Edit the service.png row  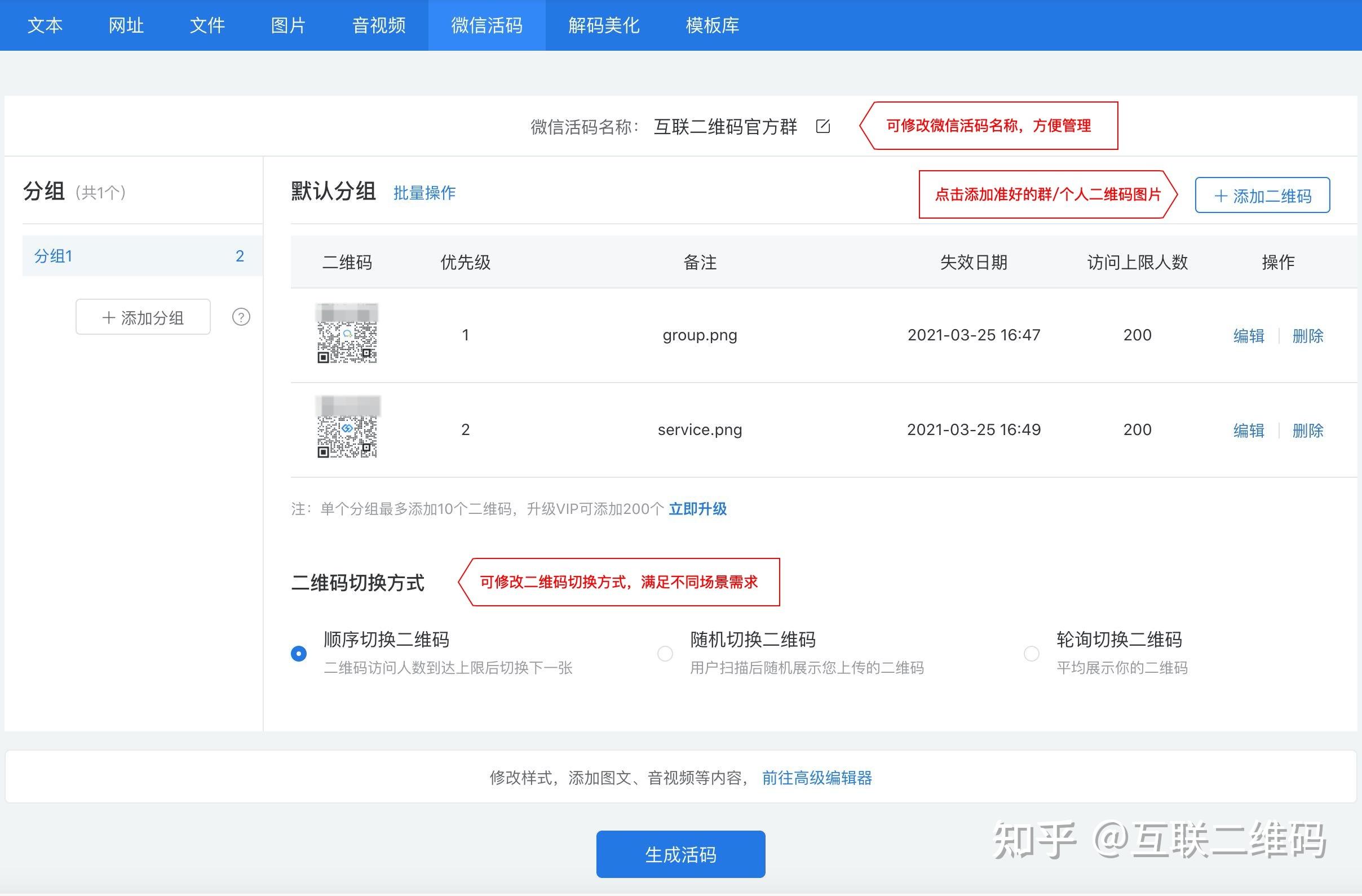coord(1249,430)
